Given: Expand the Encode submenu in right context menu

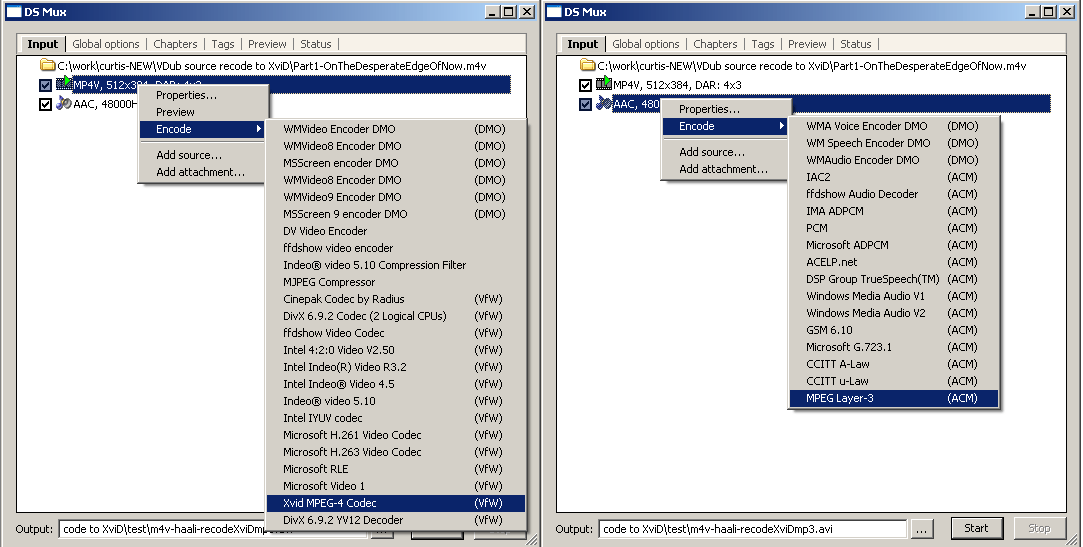Looking at the screenshot, I should (725, 126).
